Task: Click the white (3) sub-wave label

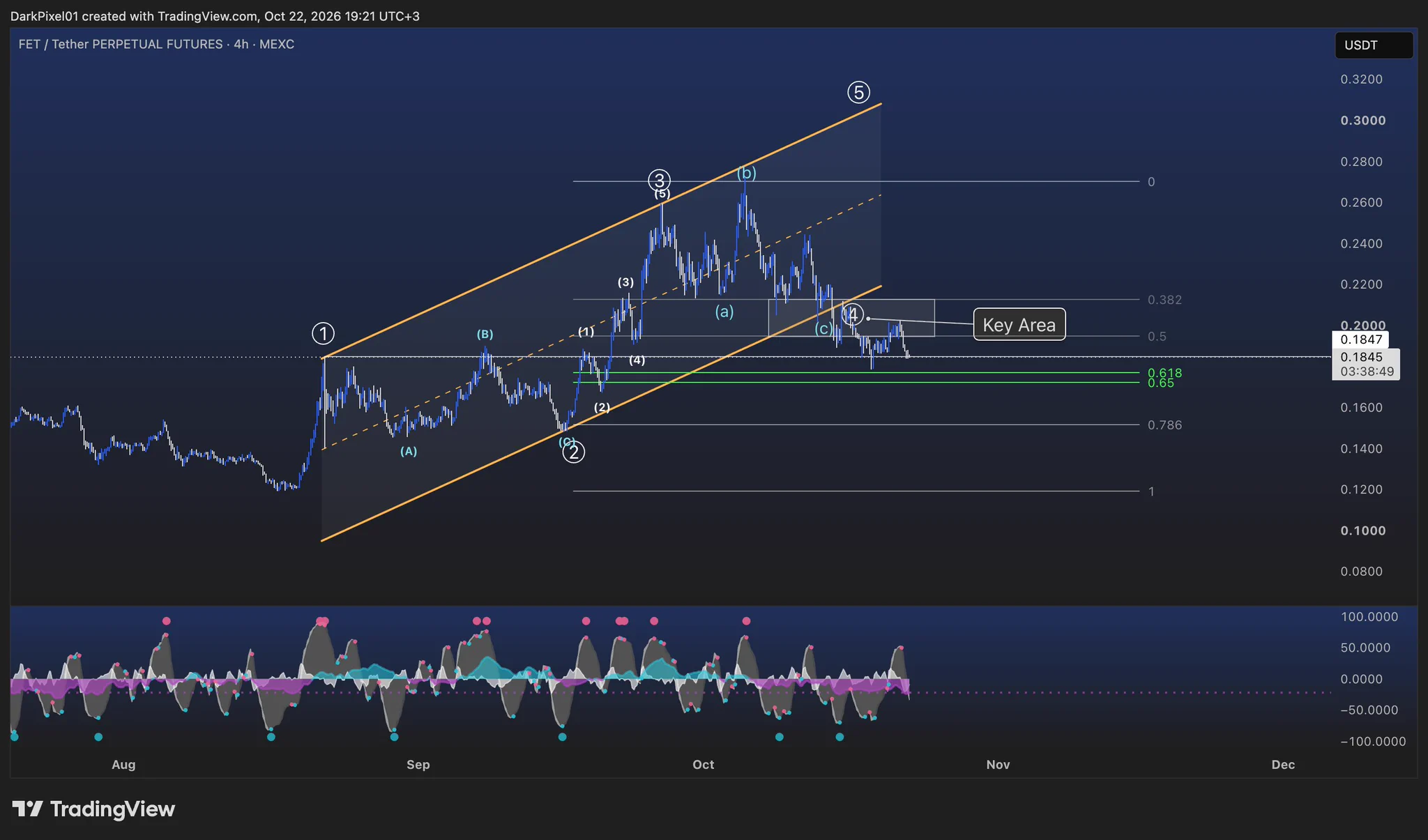Action: (x=625, y=282)
